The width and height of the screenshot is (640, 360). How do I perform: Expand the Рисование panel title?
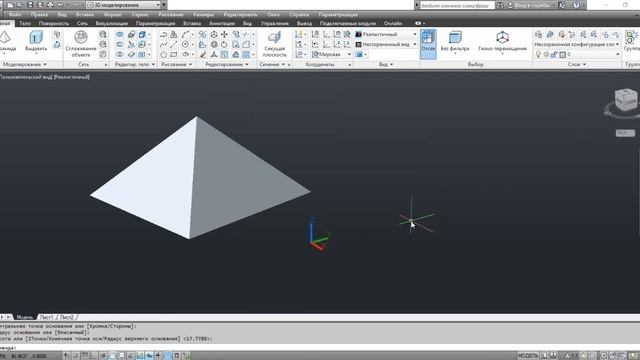point(176,64)
